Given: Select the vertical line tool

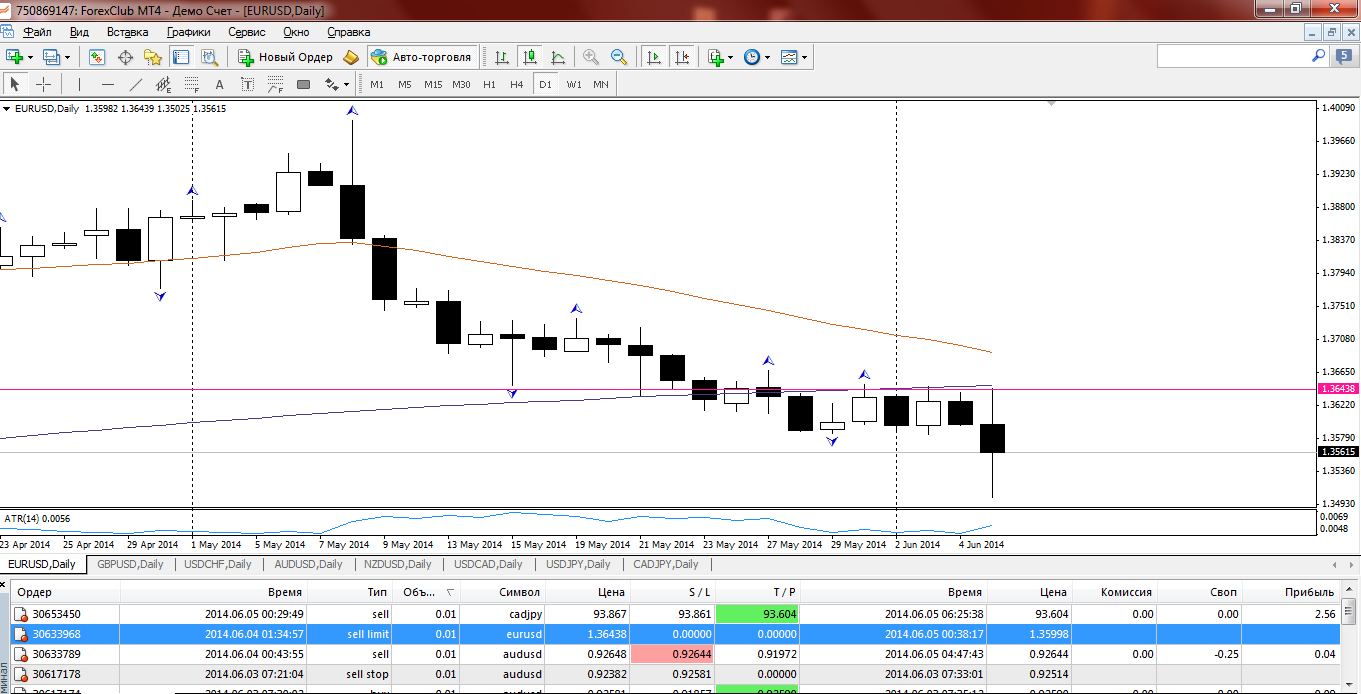Looking at the screenshot, I should [79, 84].
